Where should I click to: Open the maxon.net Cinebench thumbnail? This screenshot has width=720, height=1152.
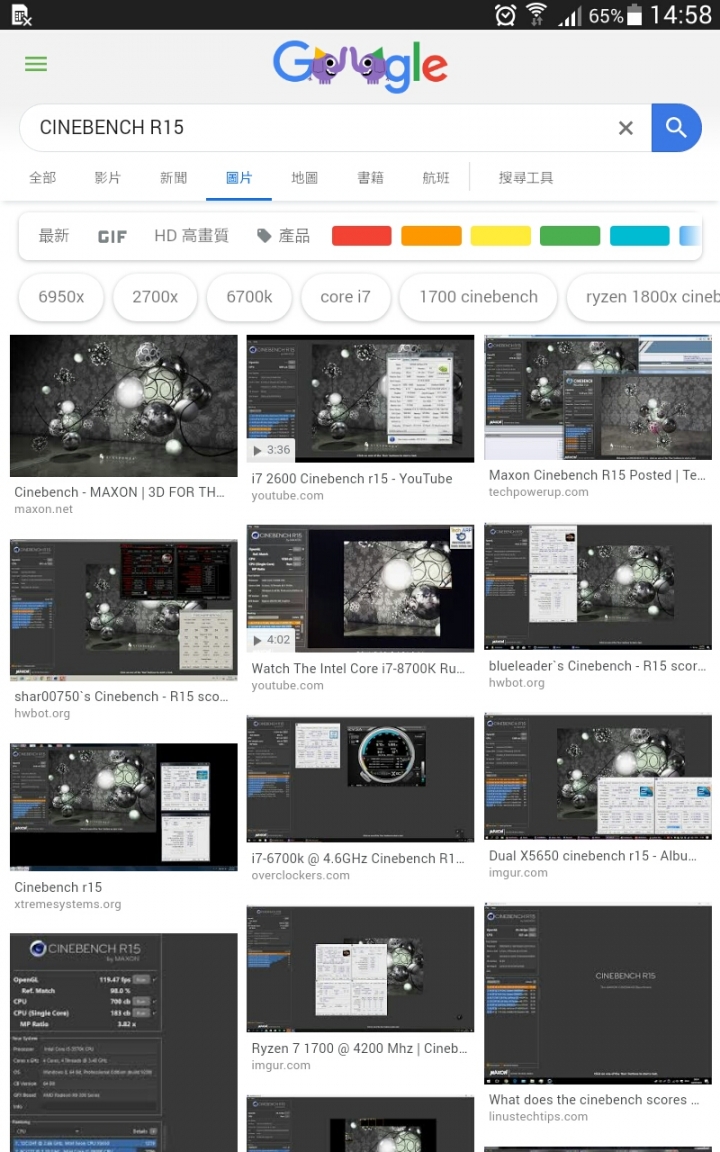click(x=123, y=406)
